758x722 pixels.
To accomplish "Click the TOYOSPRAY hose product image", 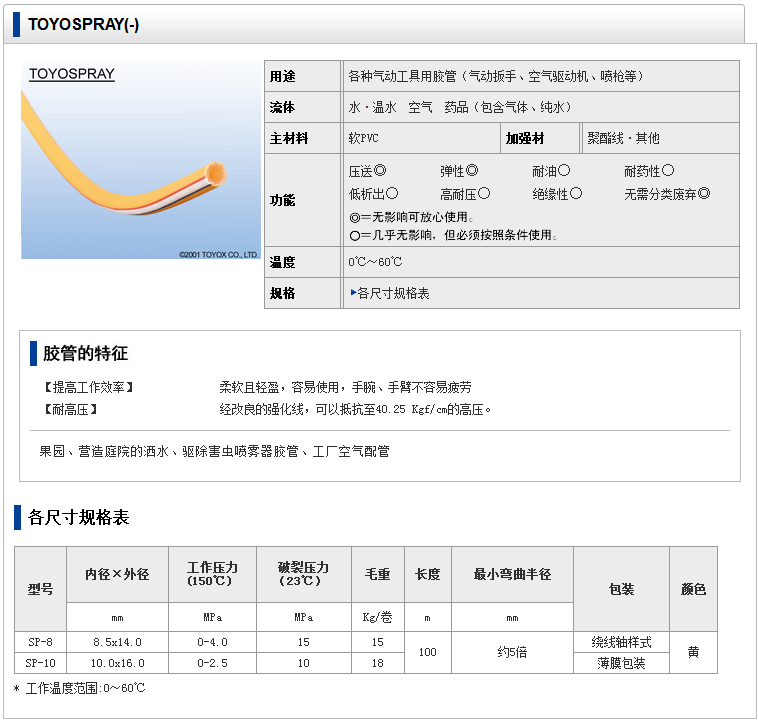I will pos(141,160).
